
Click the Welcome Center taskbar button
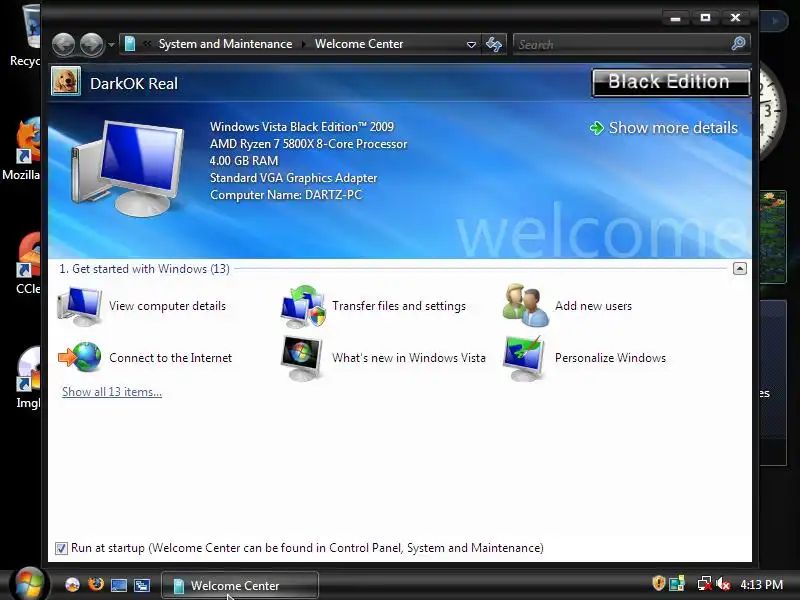(240, 585)
